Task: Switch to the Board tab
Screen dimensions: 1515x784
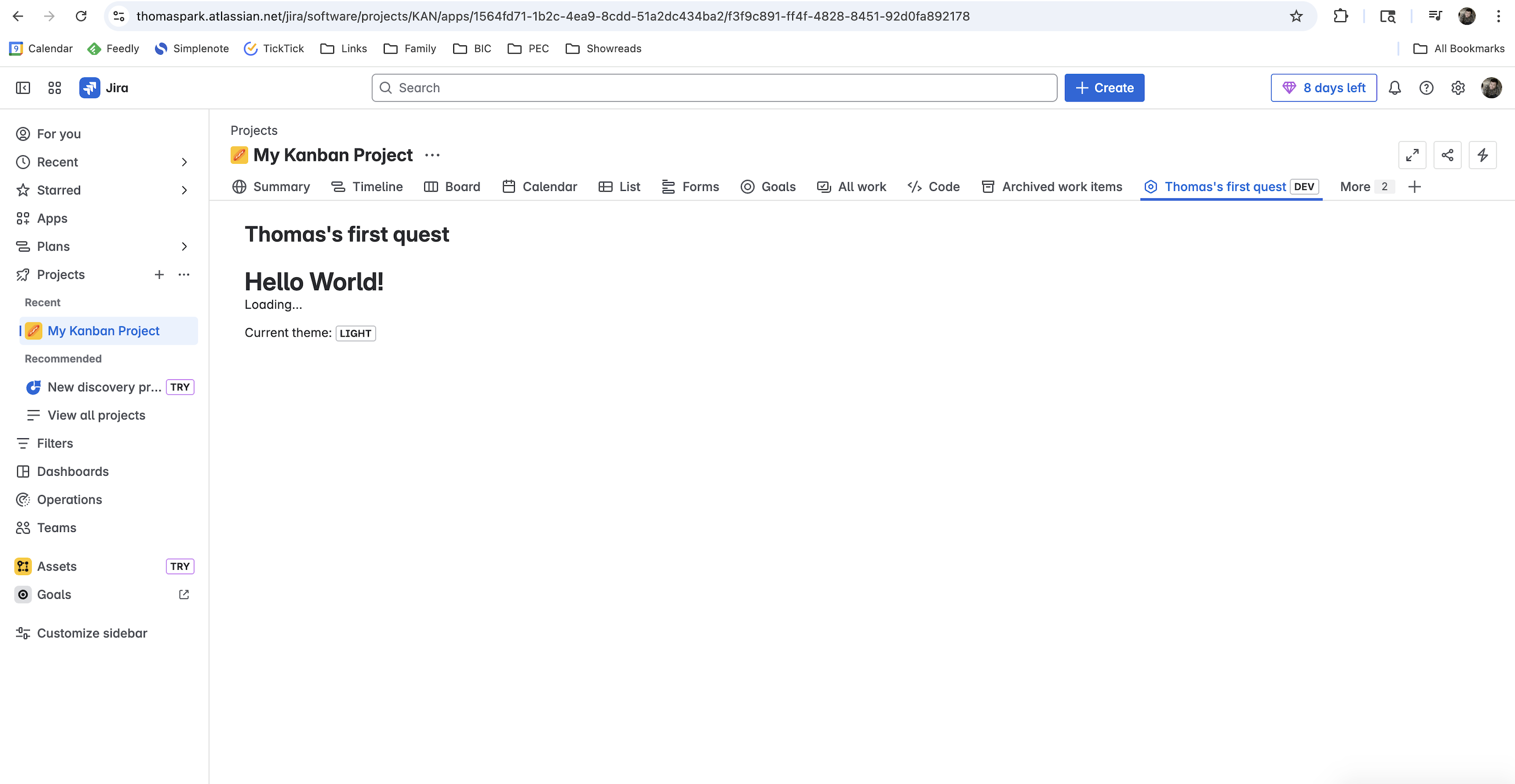Action: [452, 186]
